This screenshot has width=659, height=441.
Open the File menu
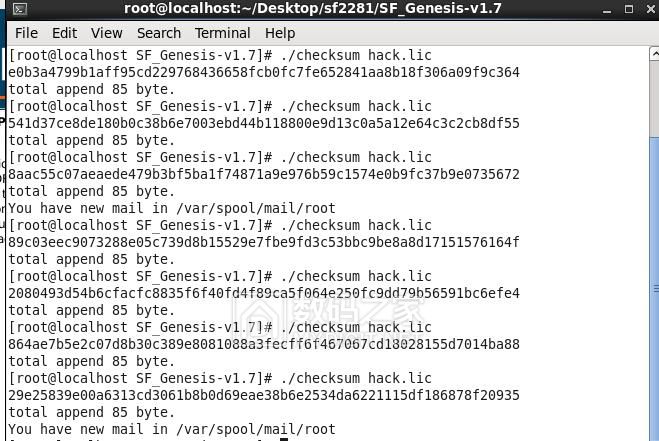pyautogui.click(x=26, y=33)
